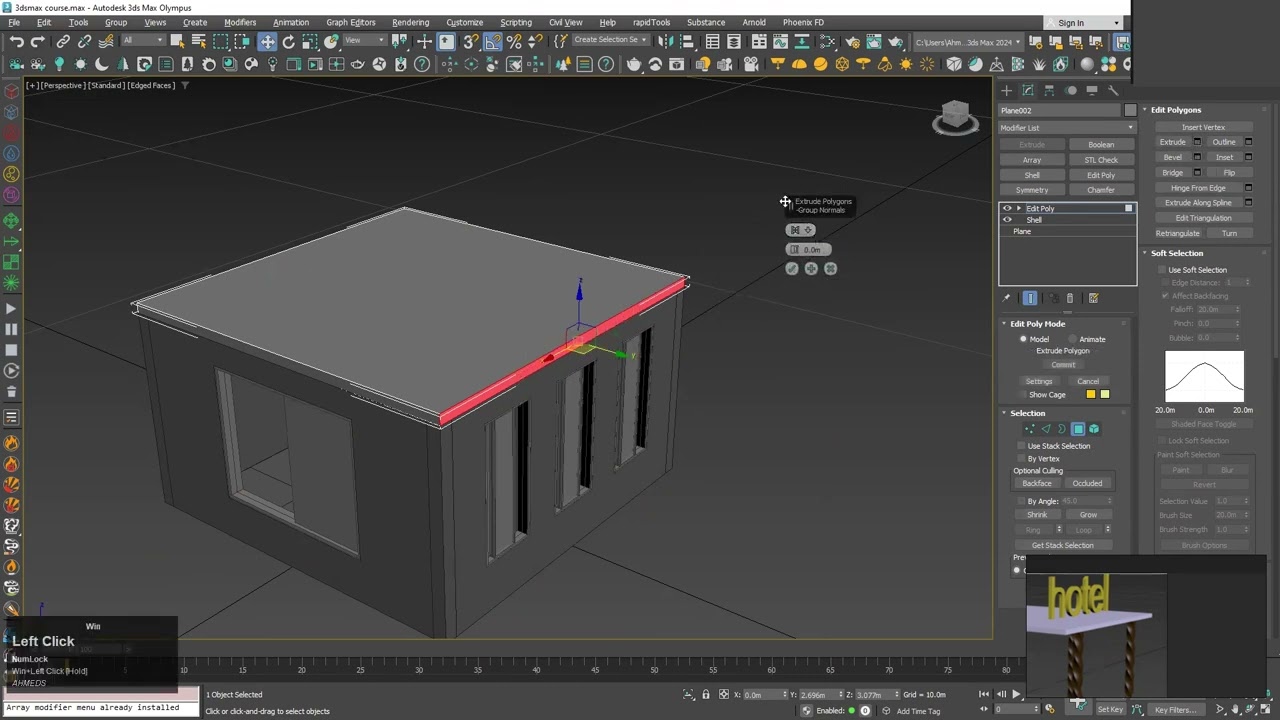Screen dimensions: 1280x720
Task: Click the Go to Start playback button
Action: click(986, 694)
